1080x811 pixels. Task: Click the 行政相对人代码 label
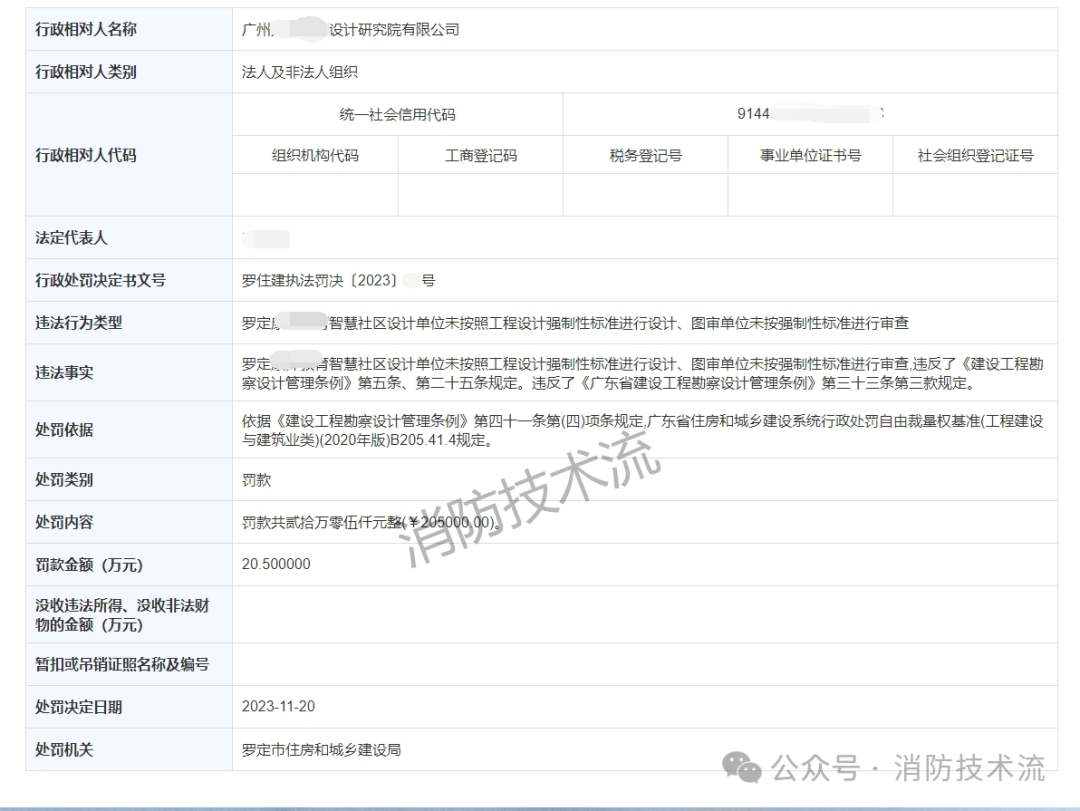point(86,155)
